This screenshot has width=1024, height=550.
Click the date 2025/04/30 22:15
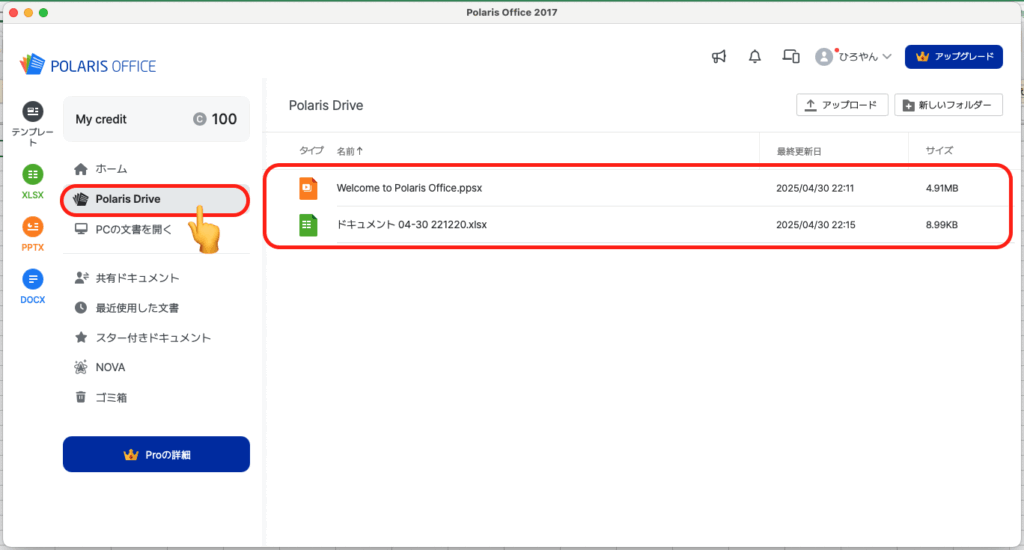[816, 225]
